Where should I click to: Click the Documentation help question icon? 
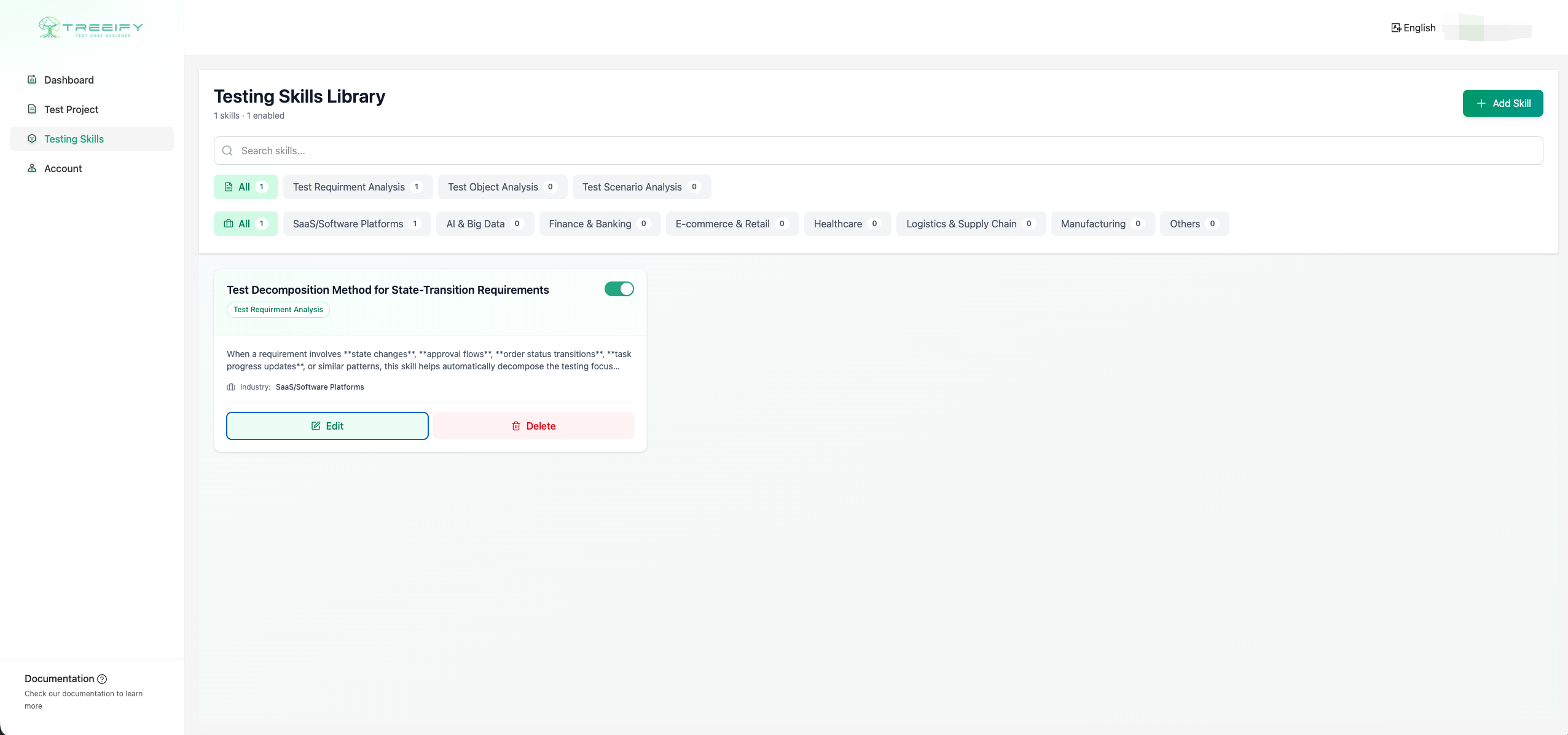[x=102, y=679]
